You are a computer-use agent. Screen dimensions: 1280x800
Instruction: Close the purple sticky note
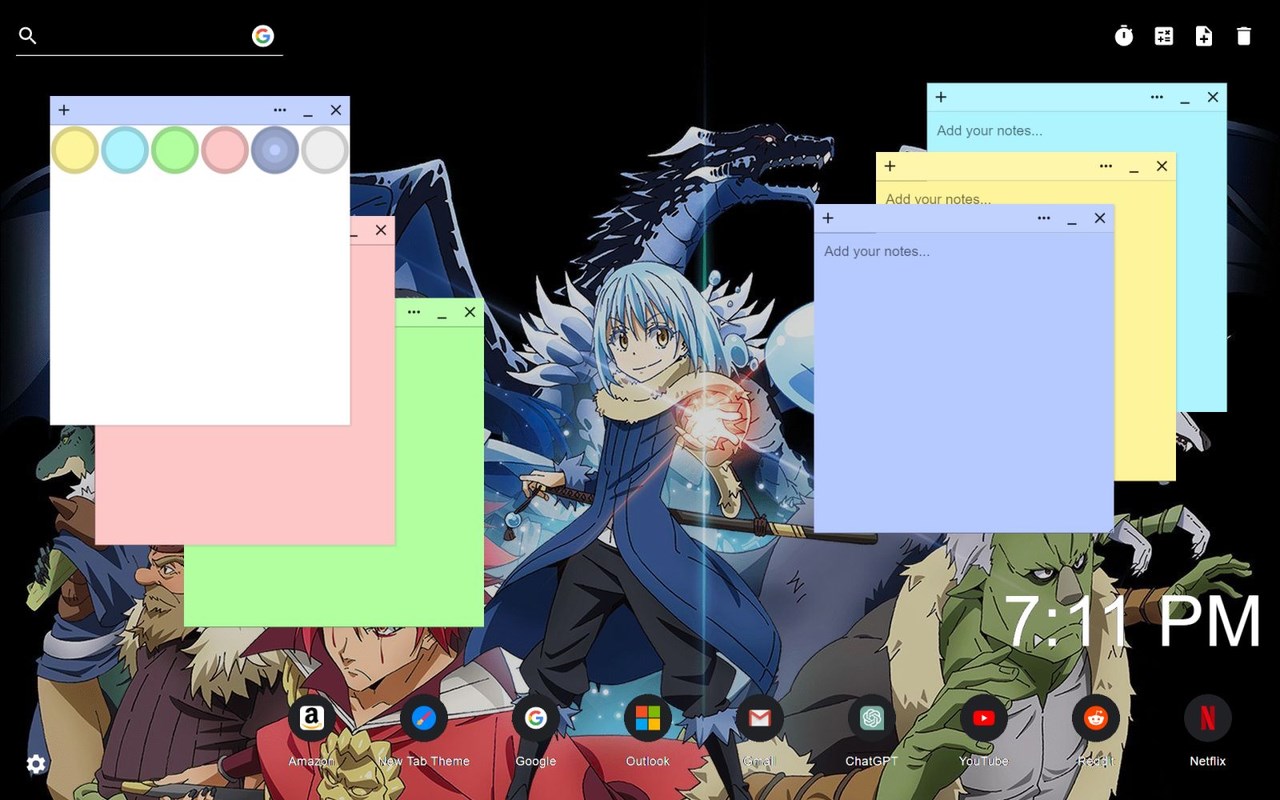[1100, 218]
